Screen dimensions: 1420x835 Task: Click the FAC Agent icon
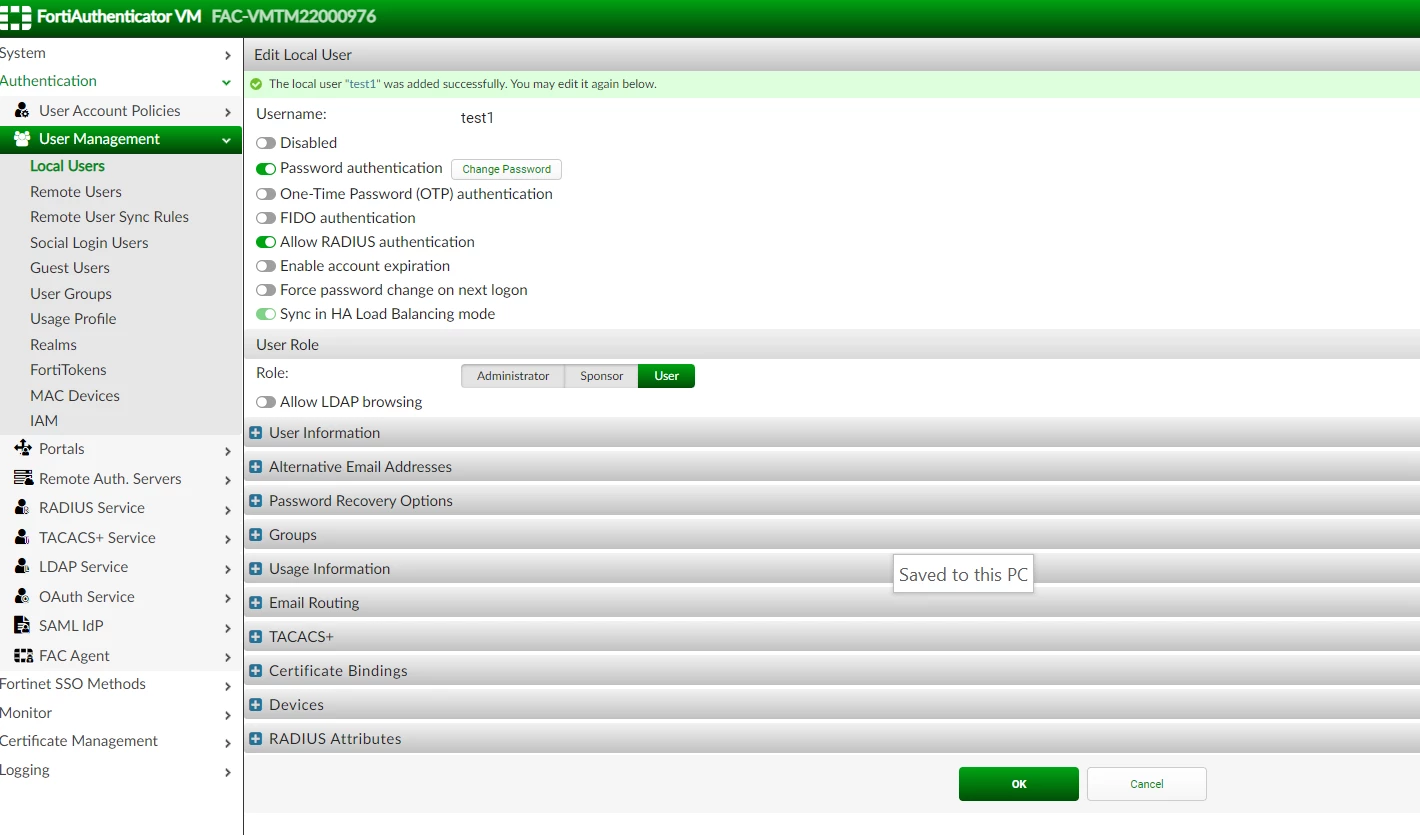pyautogui.click(x=23, y=655)
